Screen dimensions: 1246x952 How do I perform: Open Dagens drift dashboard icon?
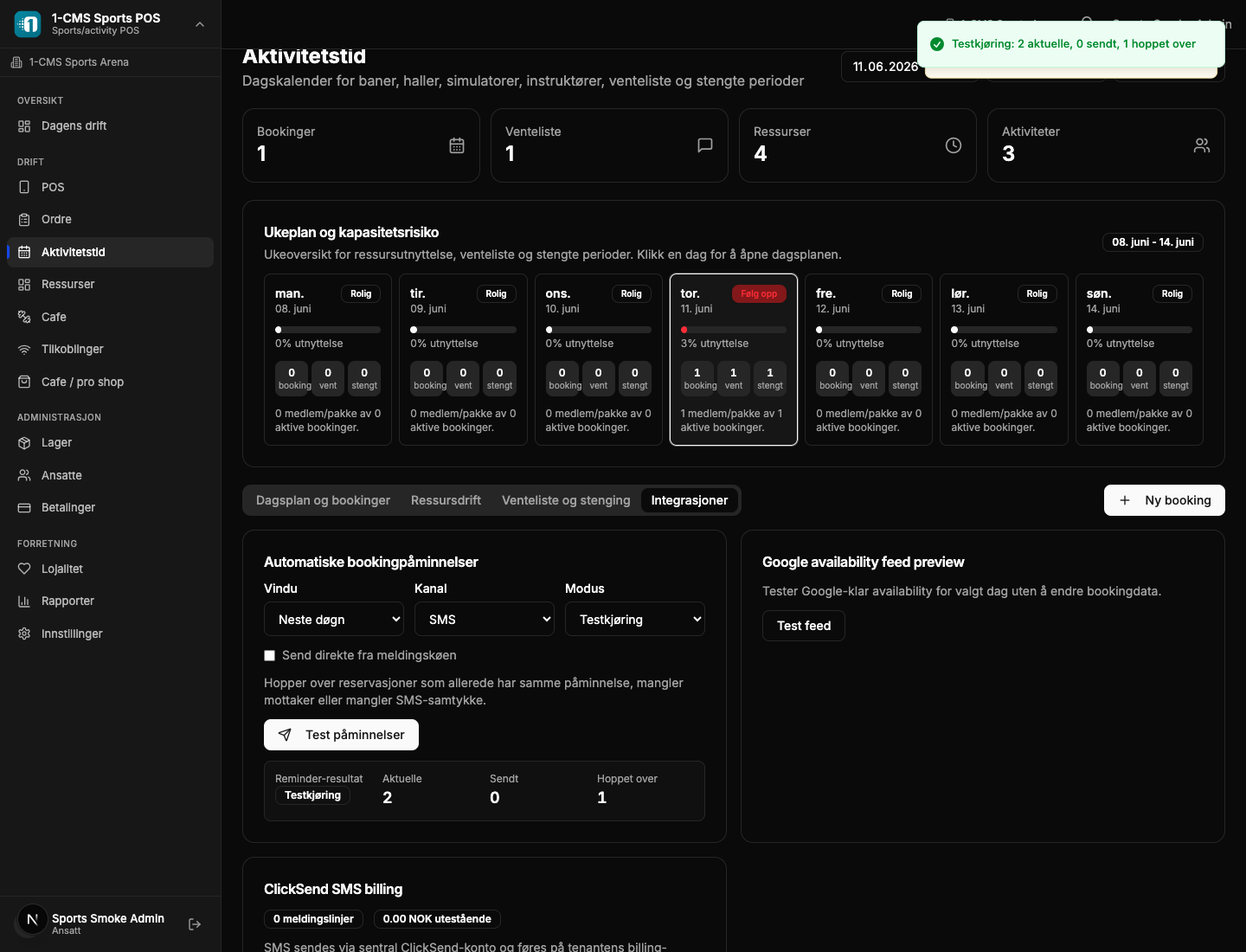24,126
